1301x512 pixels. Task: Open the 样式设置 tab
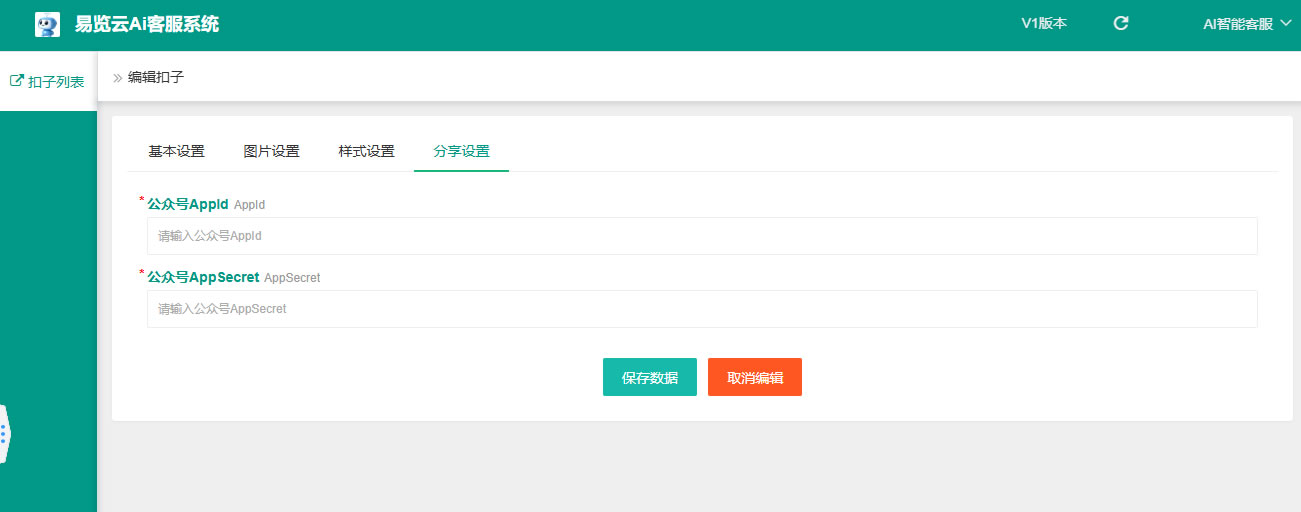point(367,152)
